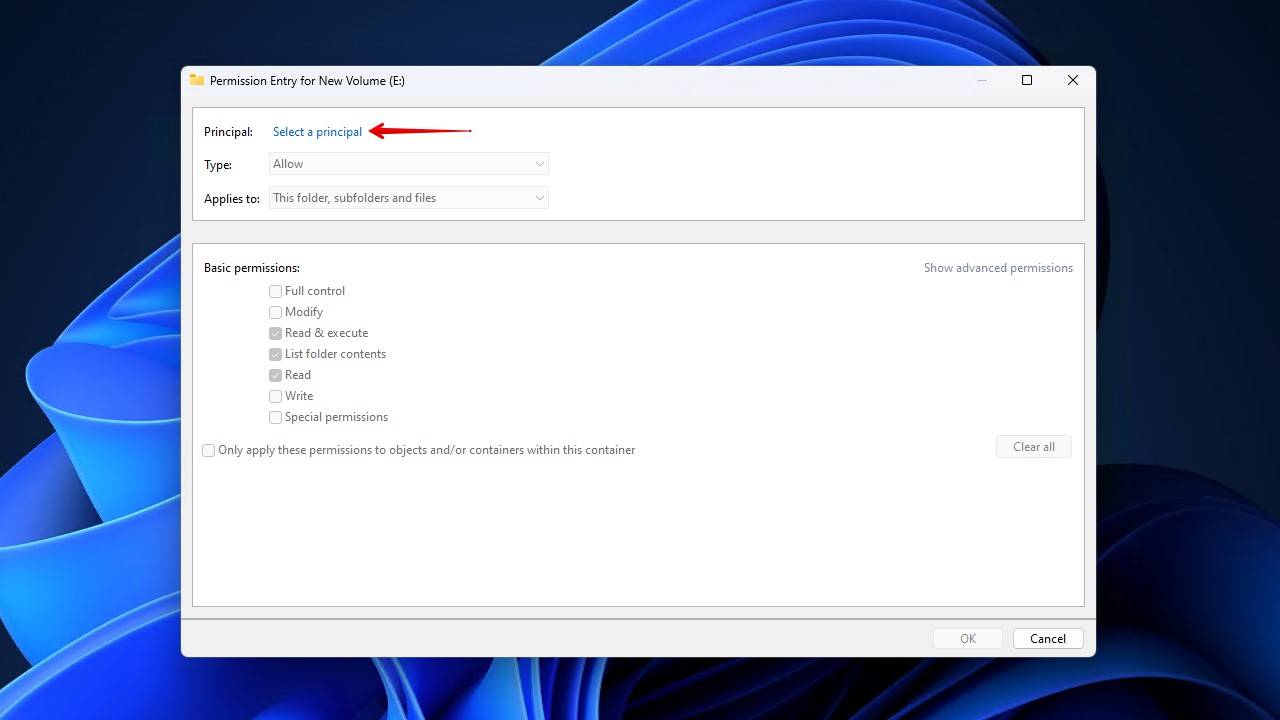Maximize the Permission Entry window
The width and height of the screenshot is (1280, 720).
point(1026,80)
